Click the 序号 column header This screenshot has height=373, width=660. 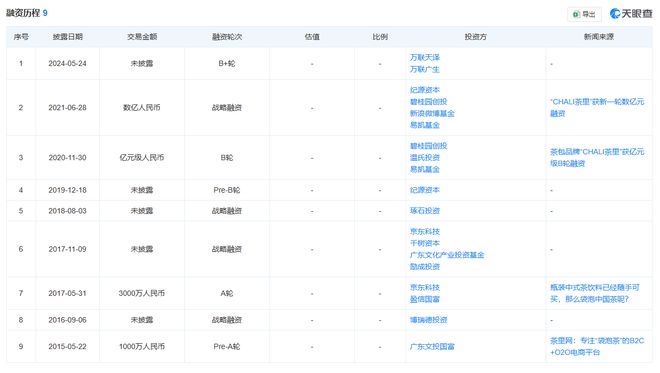(x=21, y=37)
